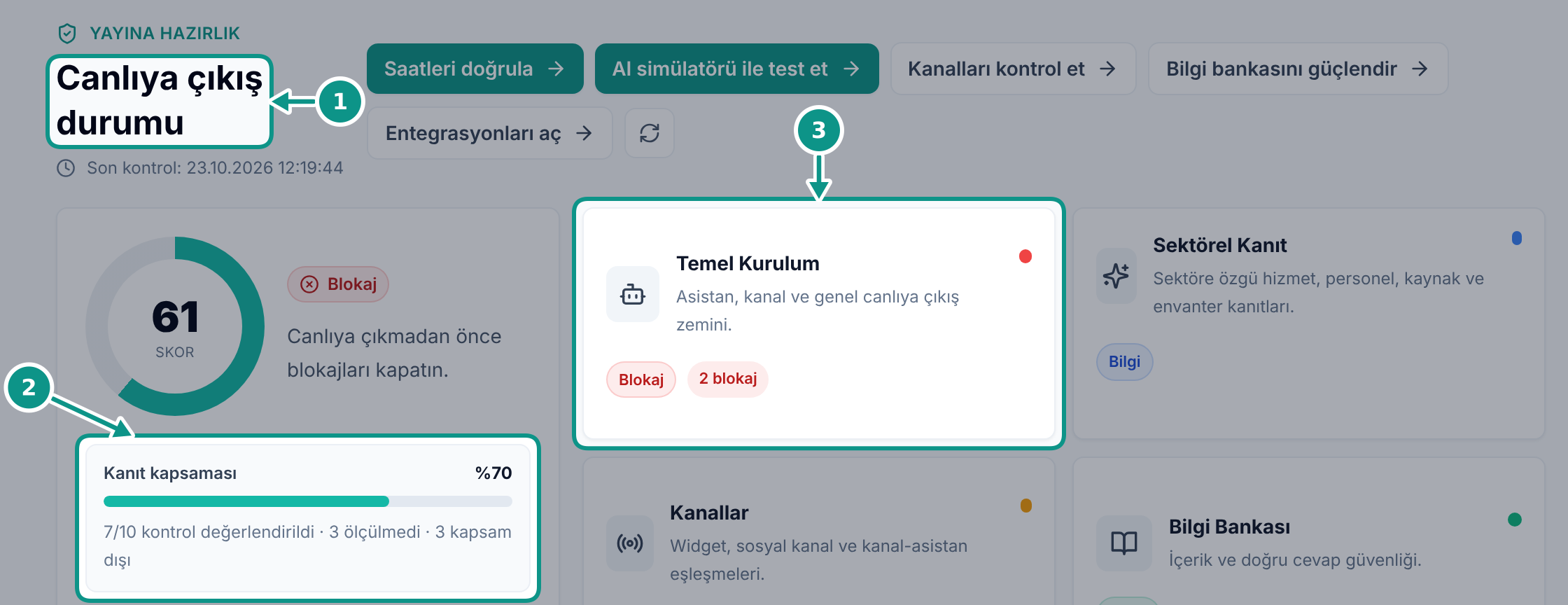Click the green status dot on Bilgi Bankası
Viewport: 1568px width, 605px height.
(x=1515, y=520)
